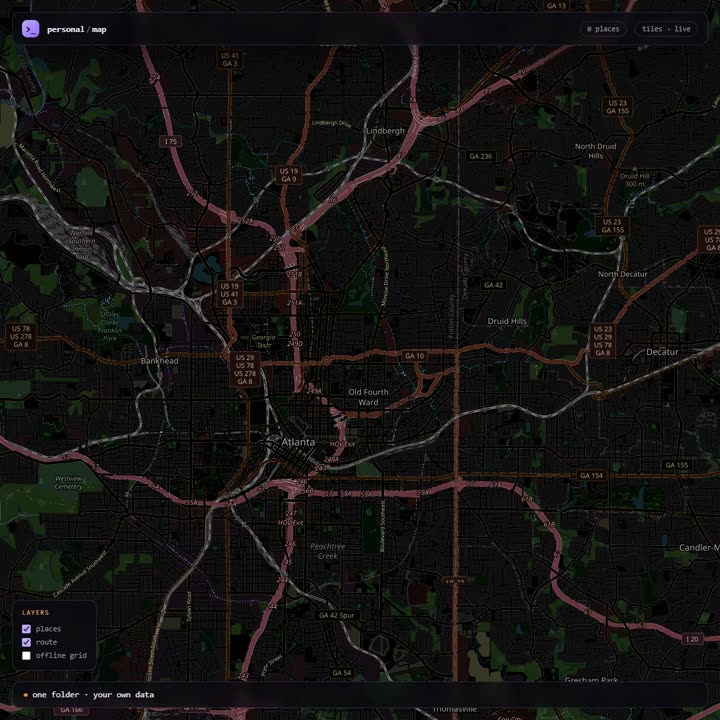Click the Marietta Road Northwest street label
The height and width of the screenshot is (720, 720).
[39, 168]
